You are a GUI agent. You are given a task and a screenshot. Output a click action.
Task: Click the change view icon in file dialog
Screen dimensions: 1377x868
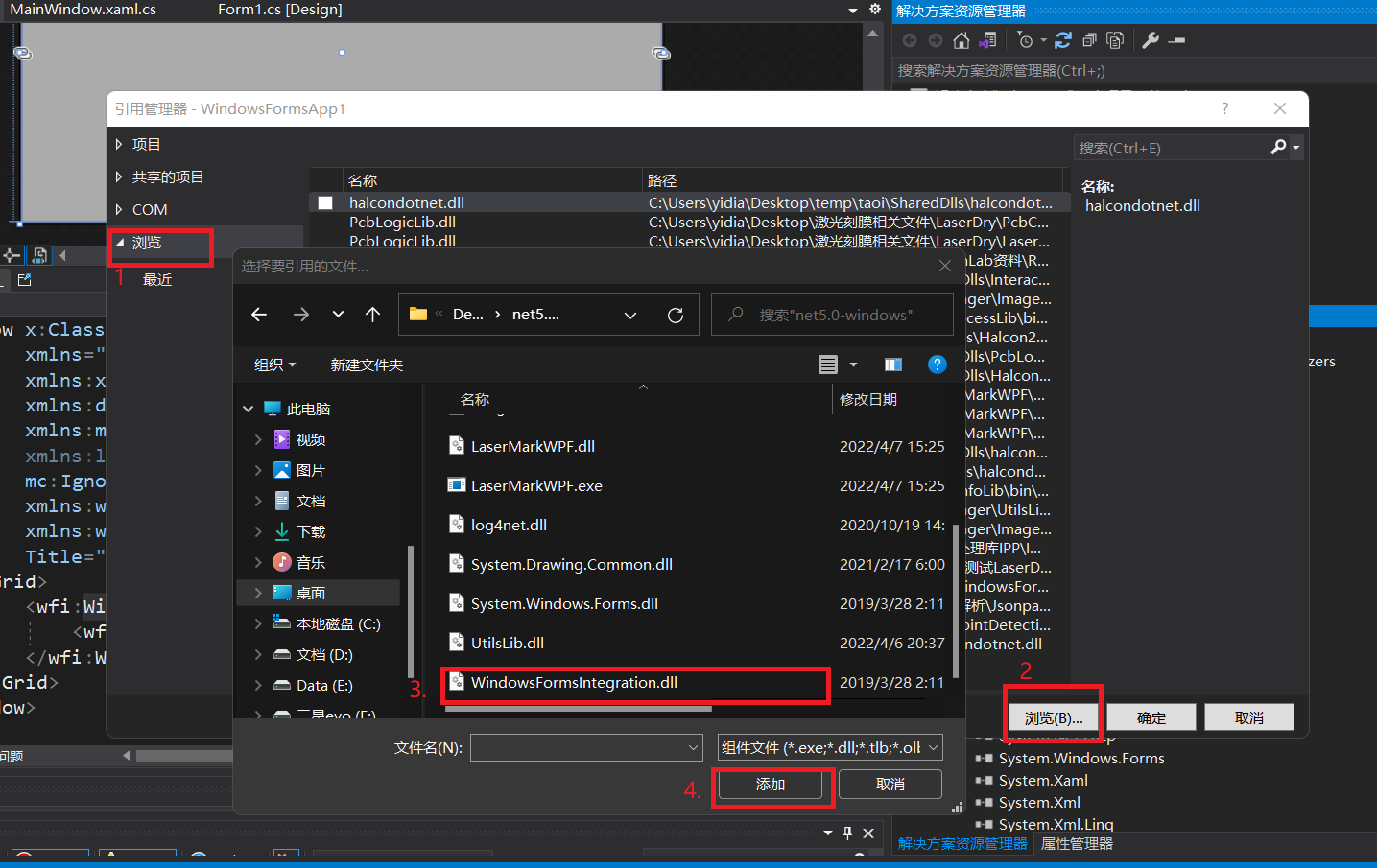(827, 364)
